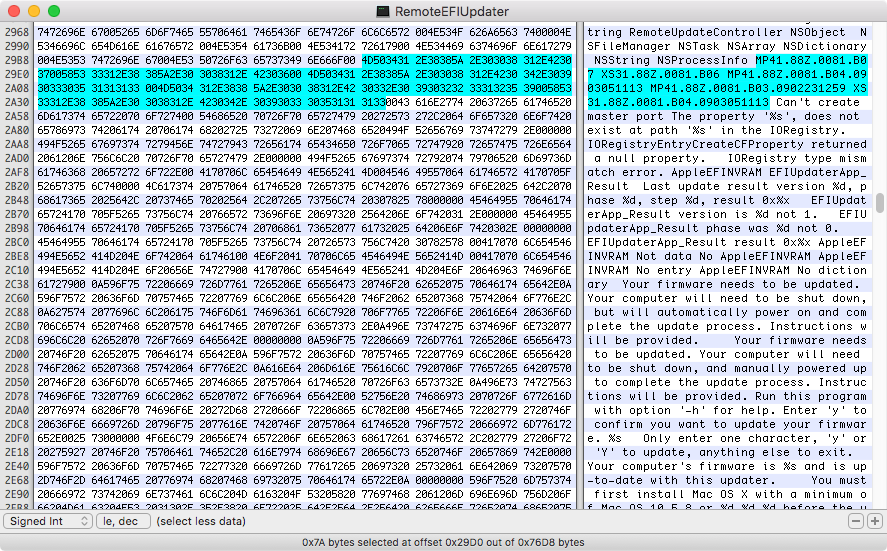The height and width of the screenshot is (551, 887).
Task: Click the '0x7A bytes selected' status bar text
Action: 443,542
